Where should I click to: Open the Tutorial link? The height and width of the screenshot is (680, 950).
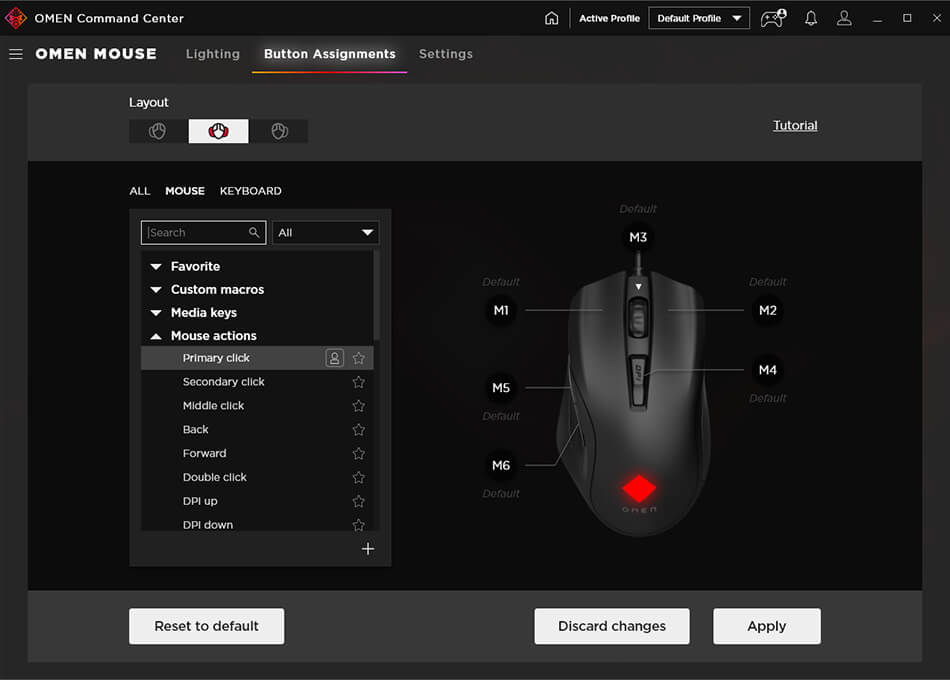pyautogui.click(x=795, y=125)
